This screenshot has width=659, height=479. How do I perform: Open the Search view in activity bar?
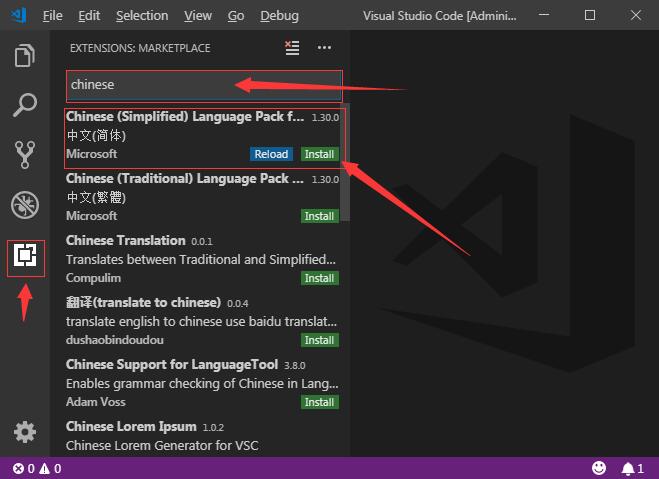pos(25,105)
